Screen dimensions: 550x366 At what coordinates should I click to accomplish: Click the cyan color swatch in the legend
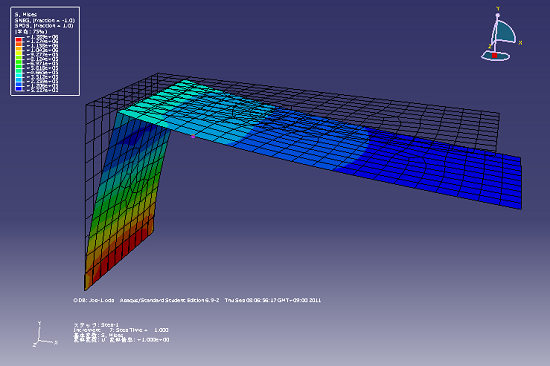19,75
